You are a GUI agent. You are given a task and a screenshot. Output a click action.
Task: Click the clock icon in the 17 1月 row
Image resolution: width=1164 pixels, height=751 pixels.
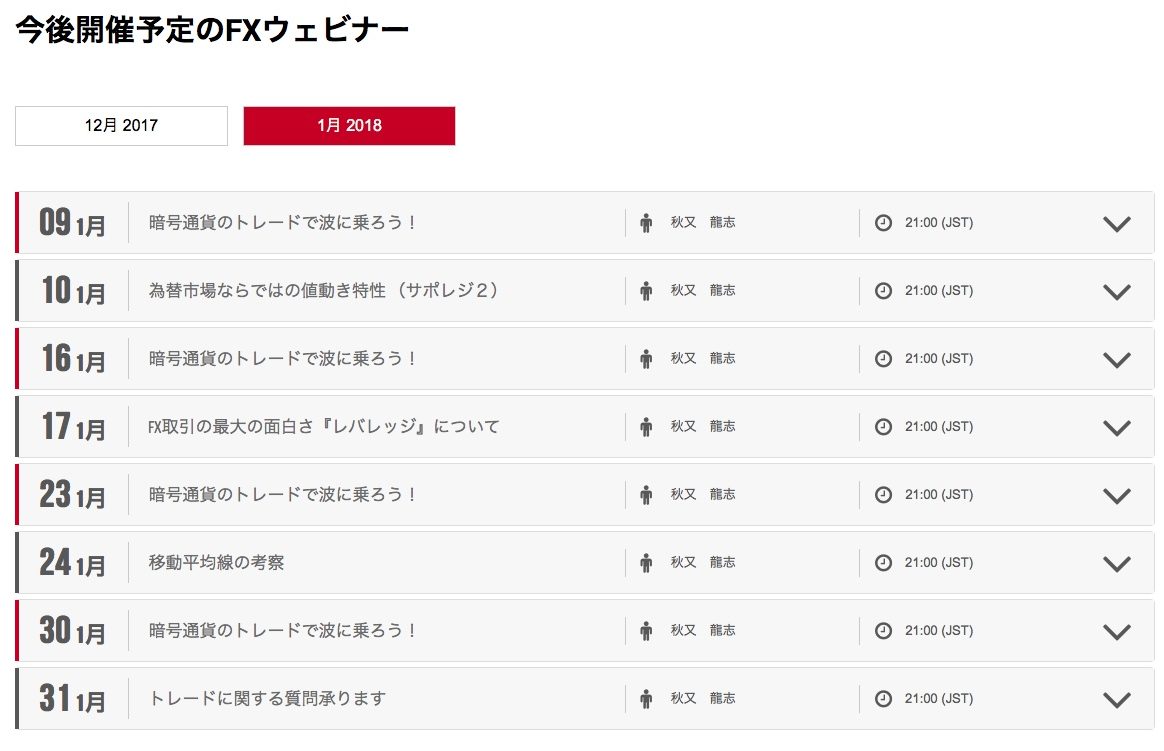[x=883, y=427]
